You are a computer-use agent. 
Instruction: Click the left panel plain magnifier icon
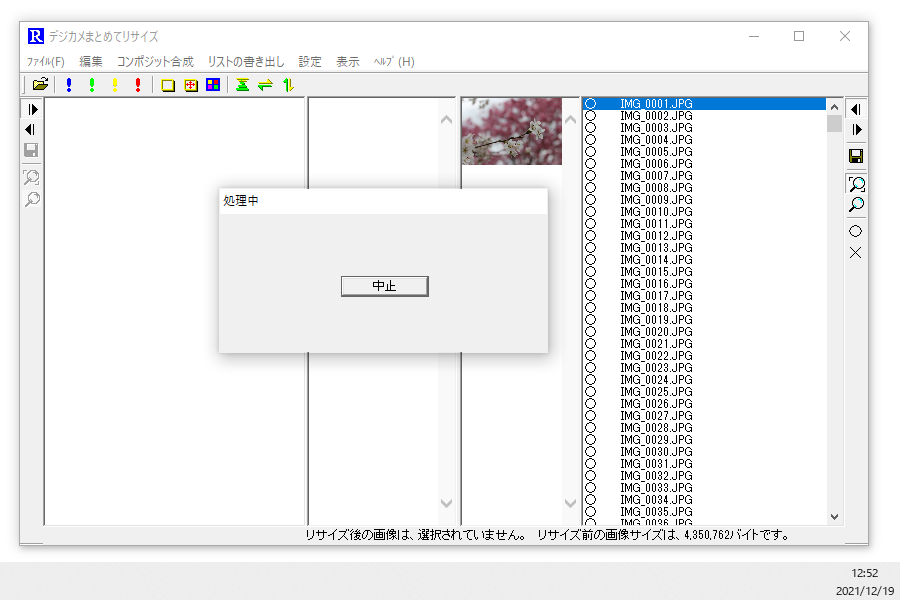point(32,199)
